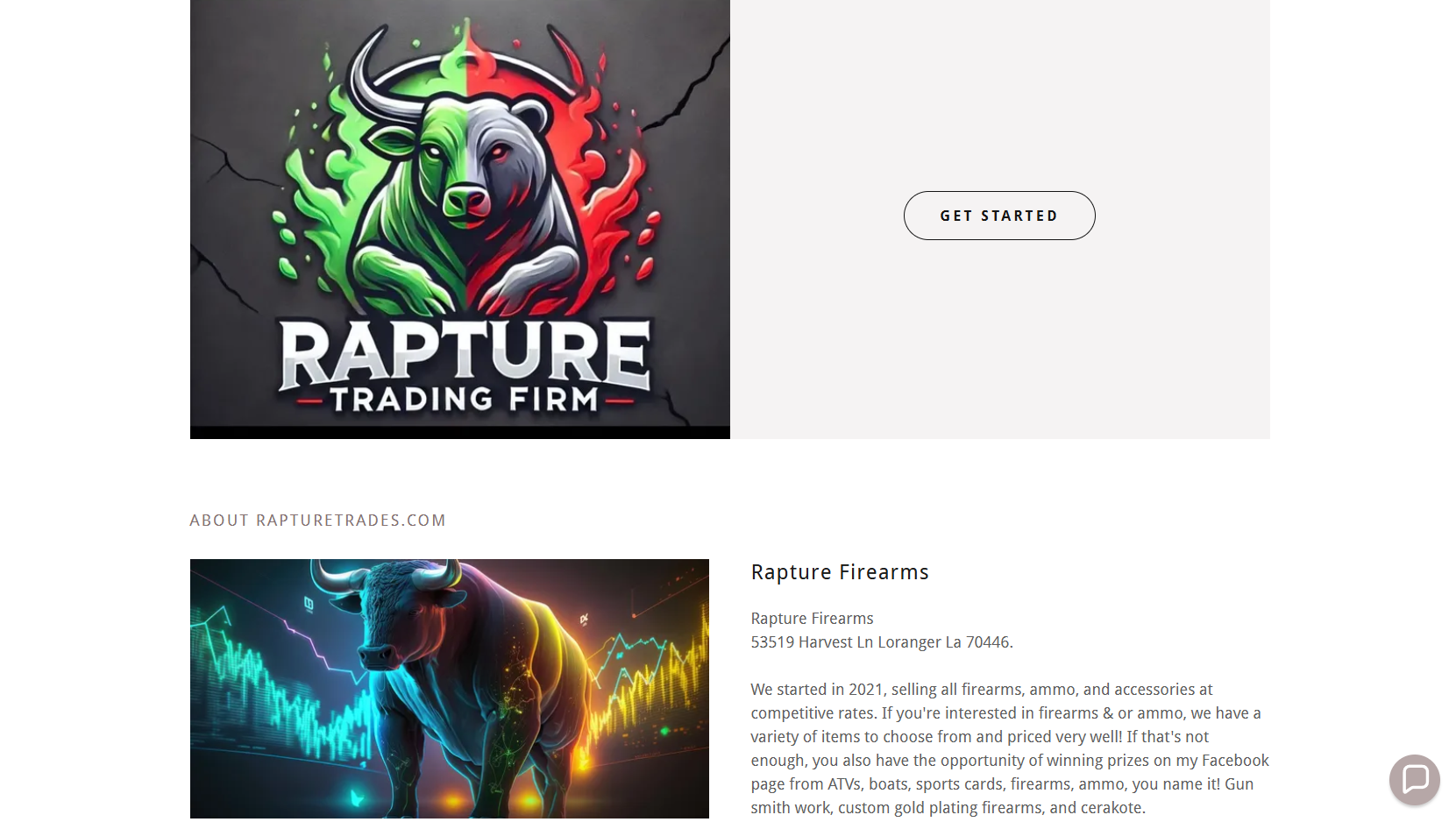Click the 'cerakote' word ending the description
Viewport: 1456px width, 822px height.
pyautogui.click(x=1112, y=808)
